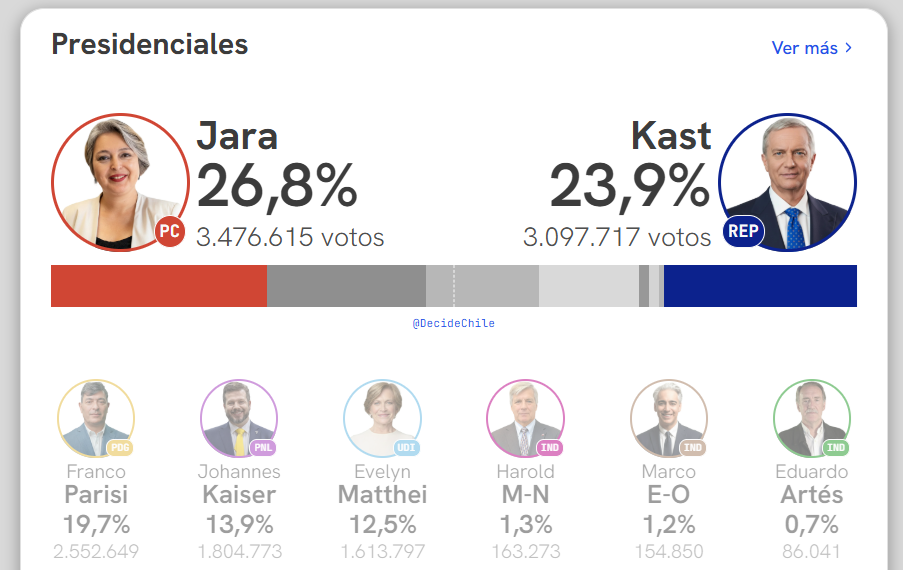Viewport: 903px width, 570px height.
Task: Click the IND badge on Eduardo Artés
Action: pyautogui.click(x=836, y=447)
